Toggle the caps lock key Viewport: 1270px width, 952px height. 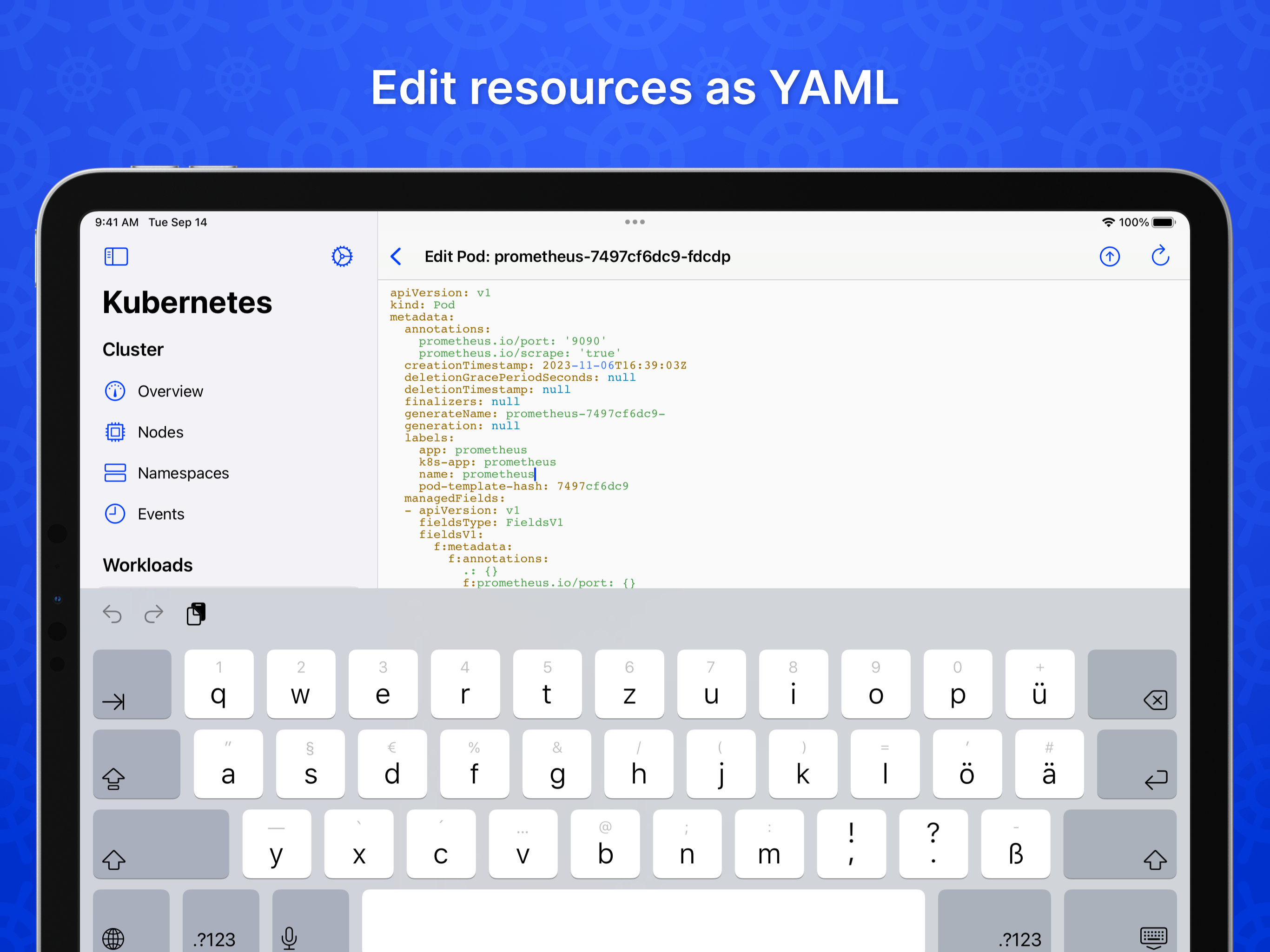[137, 764]
